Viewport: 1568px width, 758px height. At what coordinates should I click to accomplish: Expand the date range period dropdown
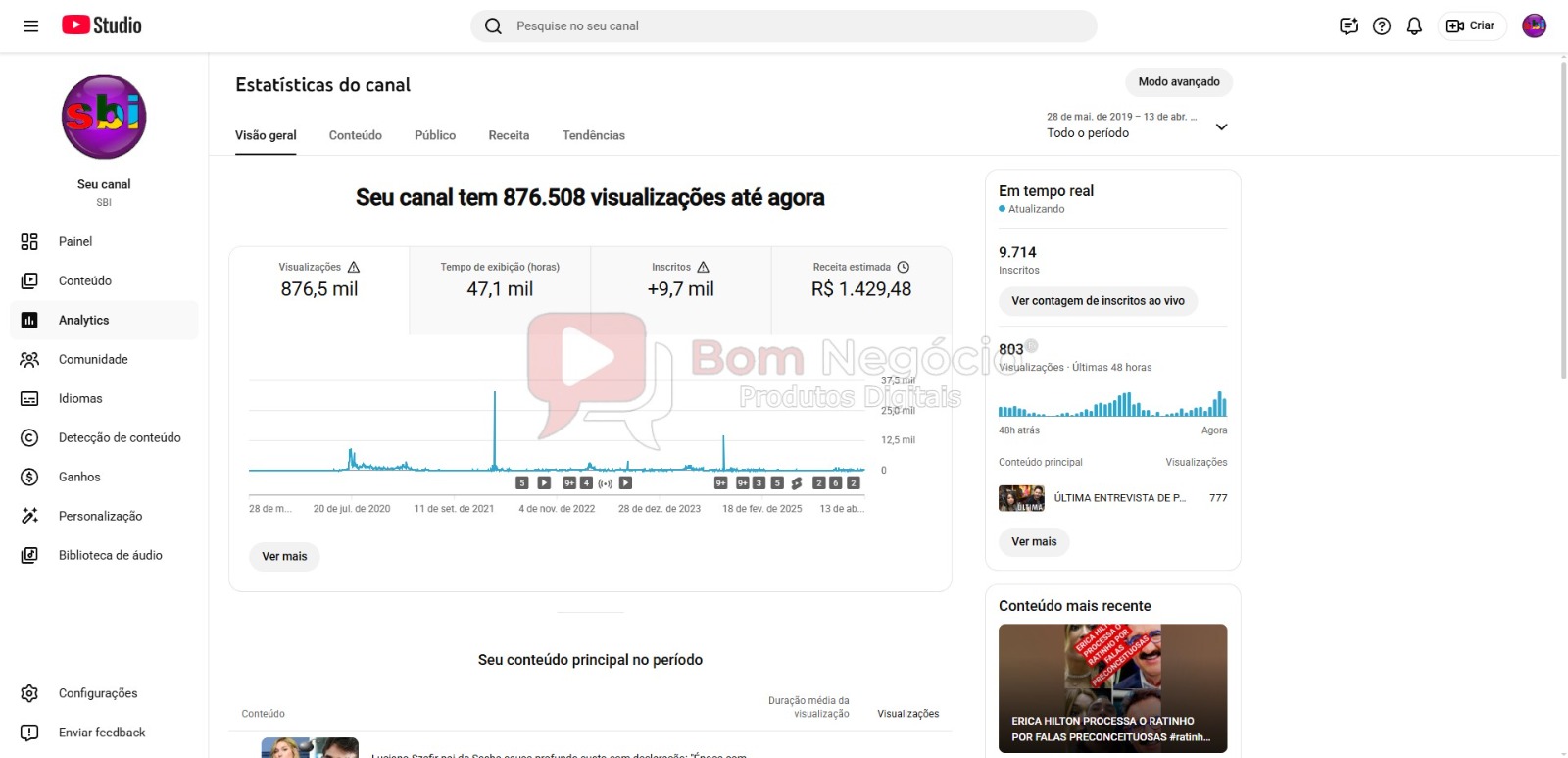point(1221,126)
